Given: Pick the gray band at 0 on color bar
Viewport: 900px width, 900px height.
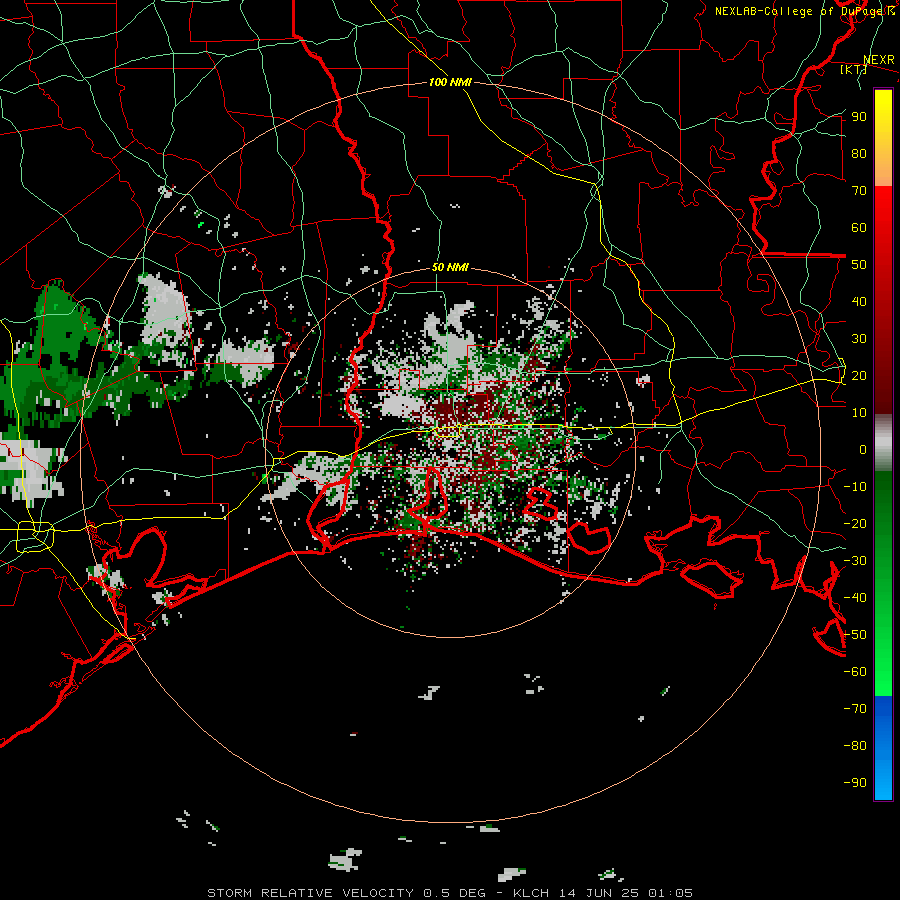Looking at the screenshot, I should (883, 445).
